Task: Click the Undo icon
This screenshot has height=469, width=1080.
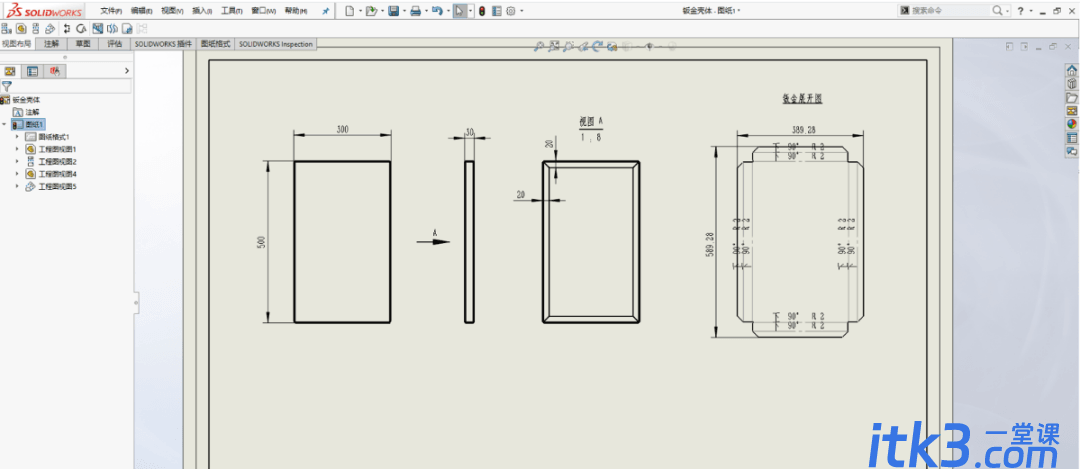Action: click(x=437, y=11)
